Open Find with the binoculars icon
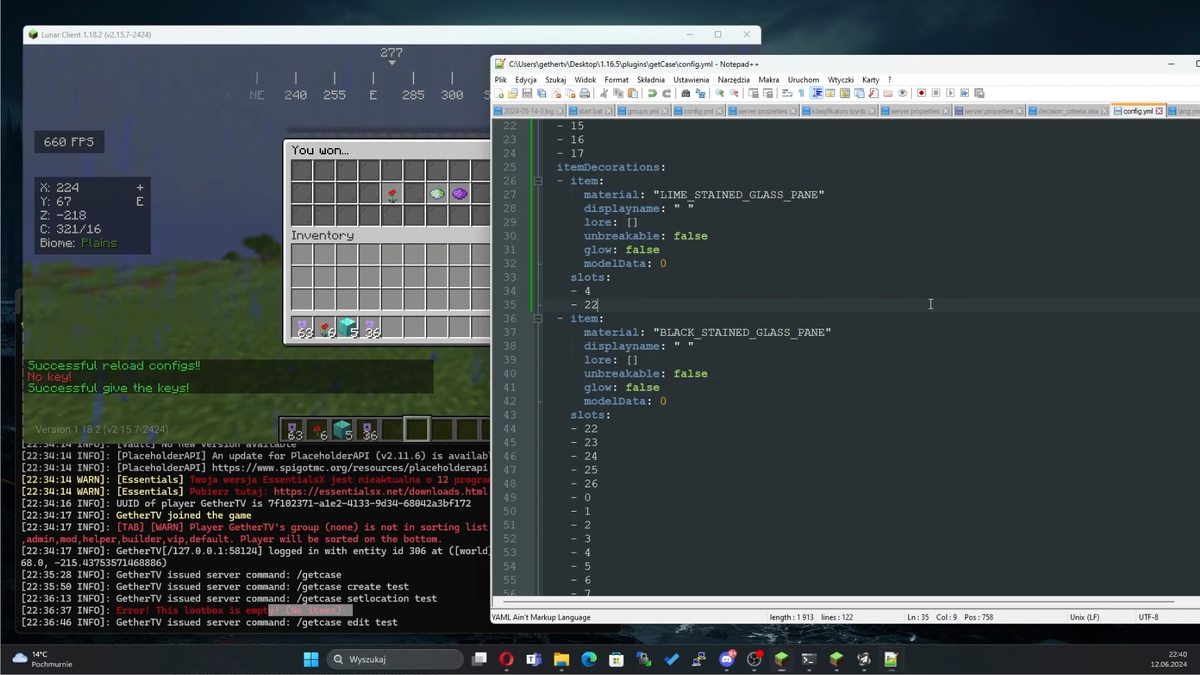This screenshot has height=675, width=1200. [x=685, y=93]
